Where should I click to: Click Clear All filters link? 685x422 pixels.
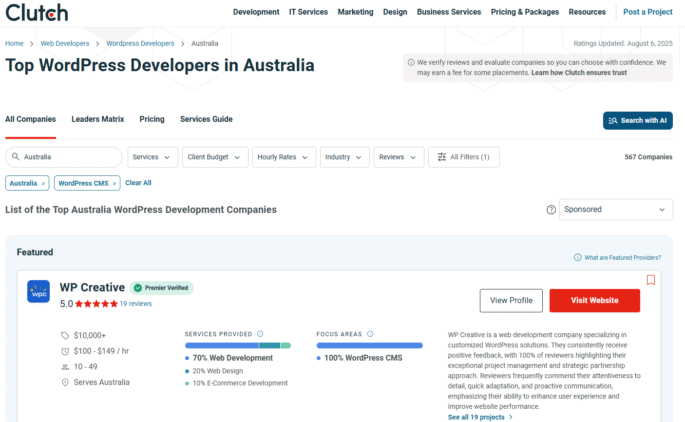(x=138, y=183)
